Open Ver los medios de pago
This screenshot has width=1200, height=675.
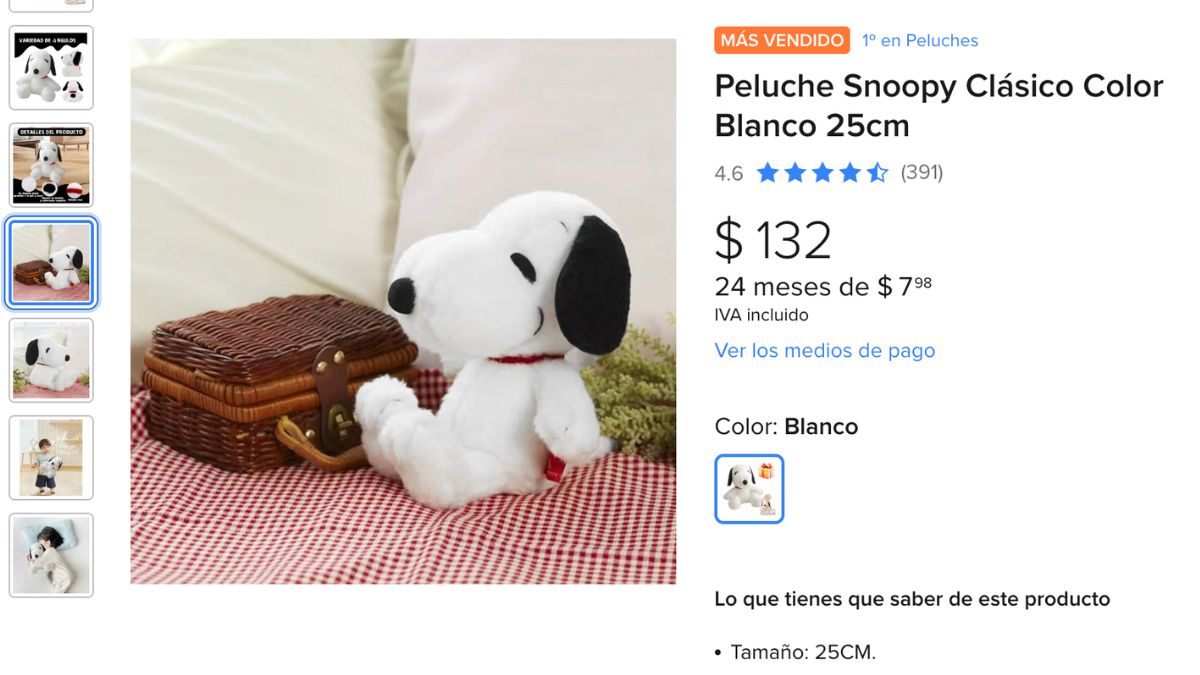[825, 351]
